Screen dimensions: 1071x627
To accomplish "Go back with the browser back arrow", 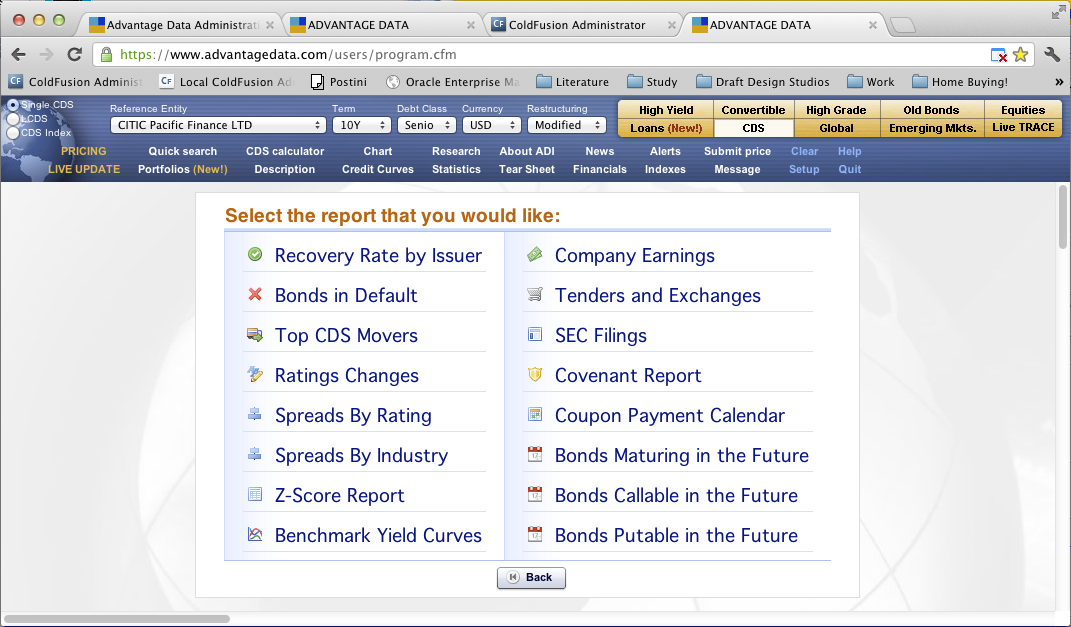I will pos(18,55).
